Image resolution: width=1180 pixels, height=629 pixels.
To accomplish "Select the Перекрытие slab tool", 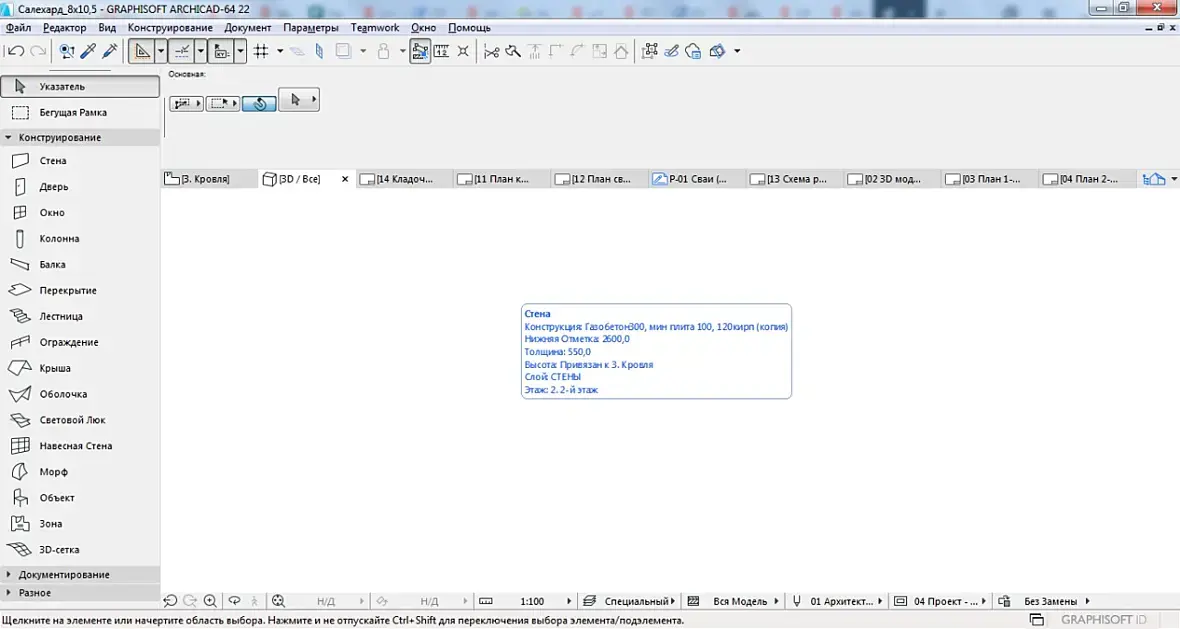I will 80,290.
